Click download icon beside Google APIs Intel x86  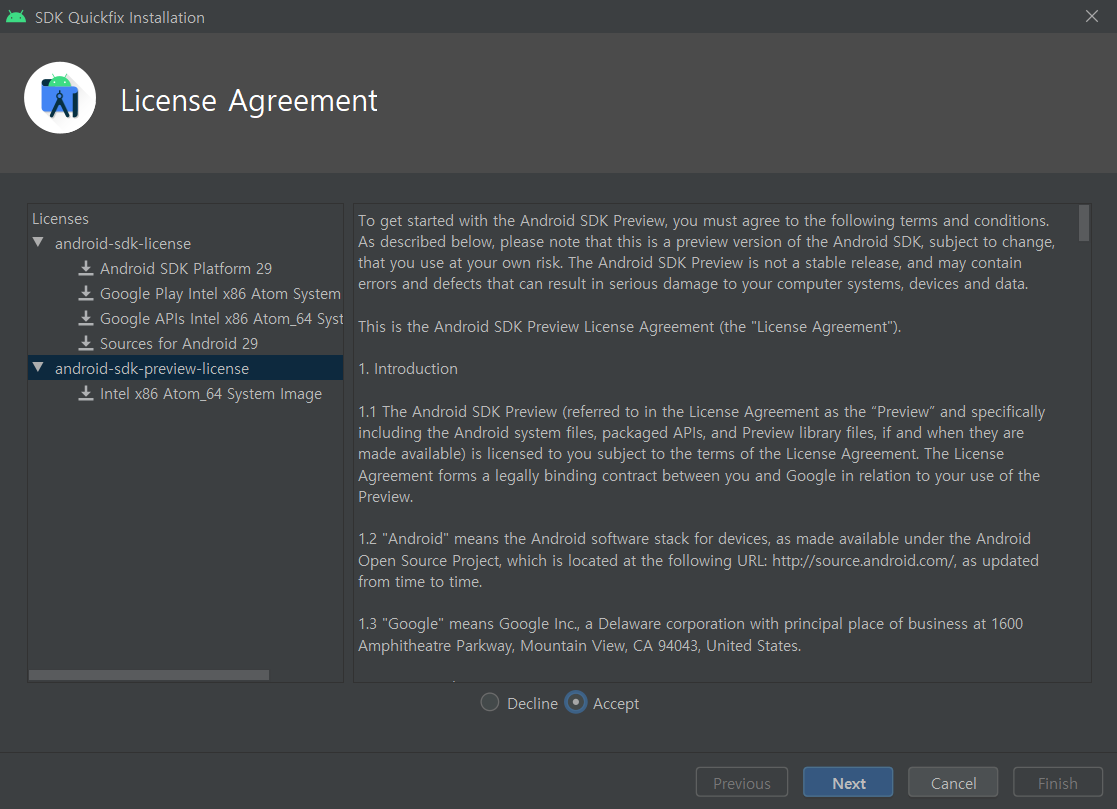click(85, 318)
